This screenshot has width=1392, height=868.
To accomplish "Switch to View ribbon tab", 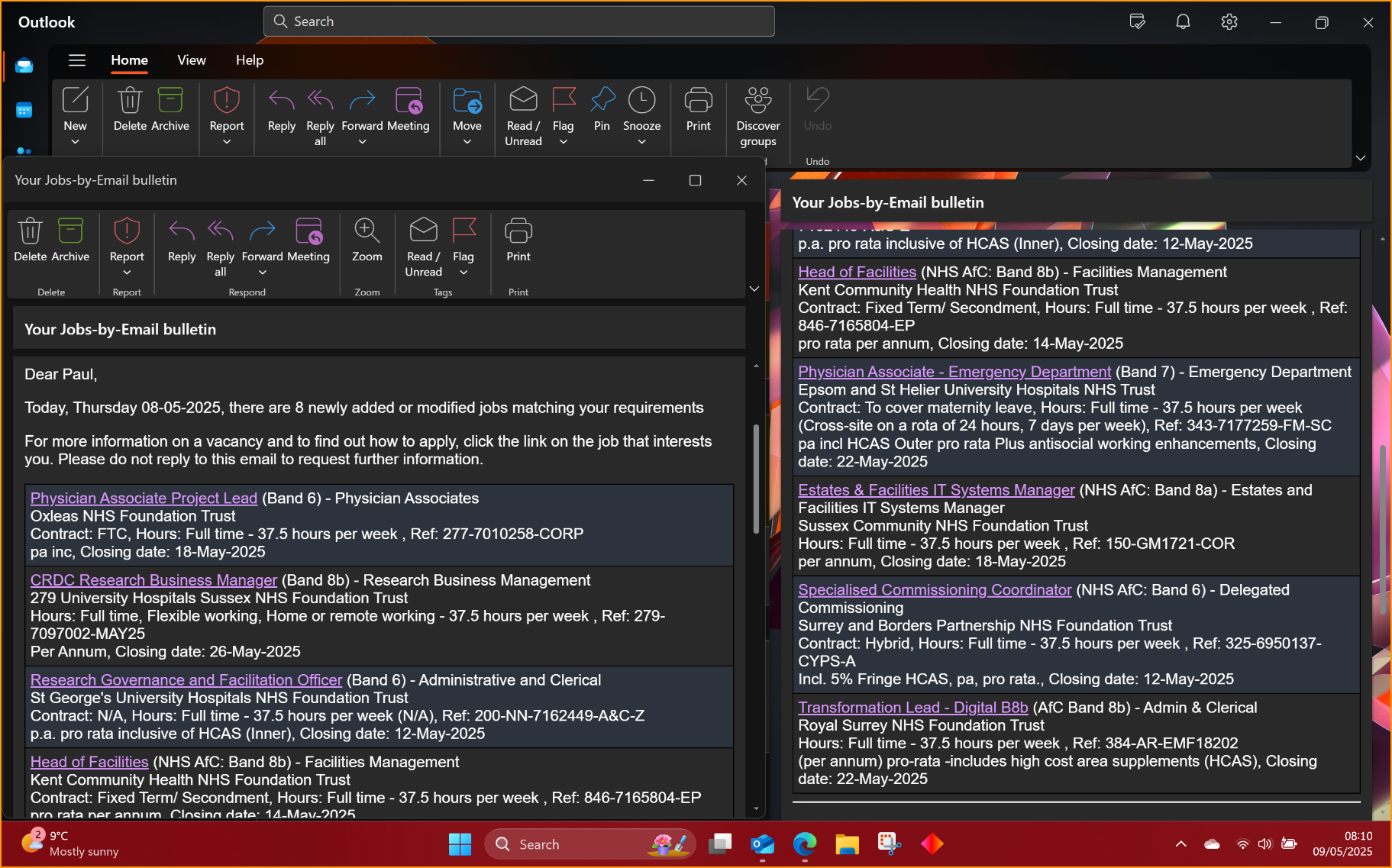I will coord(192,60).
